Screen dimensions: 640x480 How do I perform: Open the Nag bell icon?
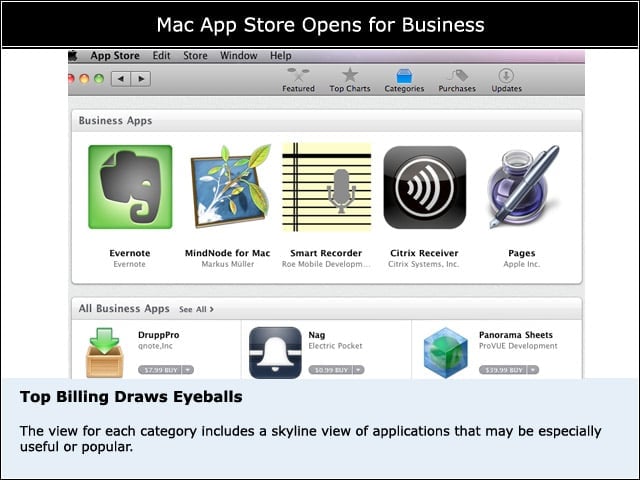pos(275,353)
